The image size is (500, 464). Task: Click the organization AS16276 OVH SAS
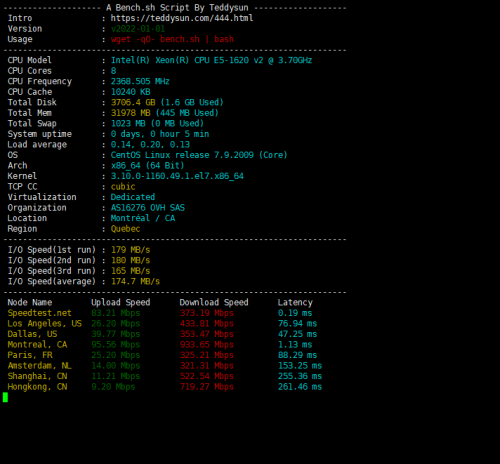pyautogui.click(x=148, y=208)
